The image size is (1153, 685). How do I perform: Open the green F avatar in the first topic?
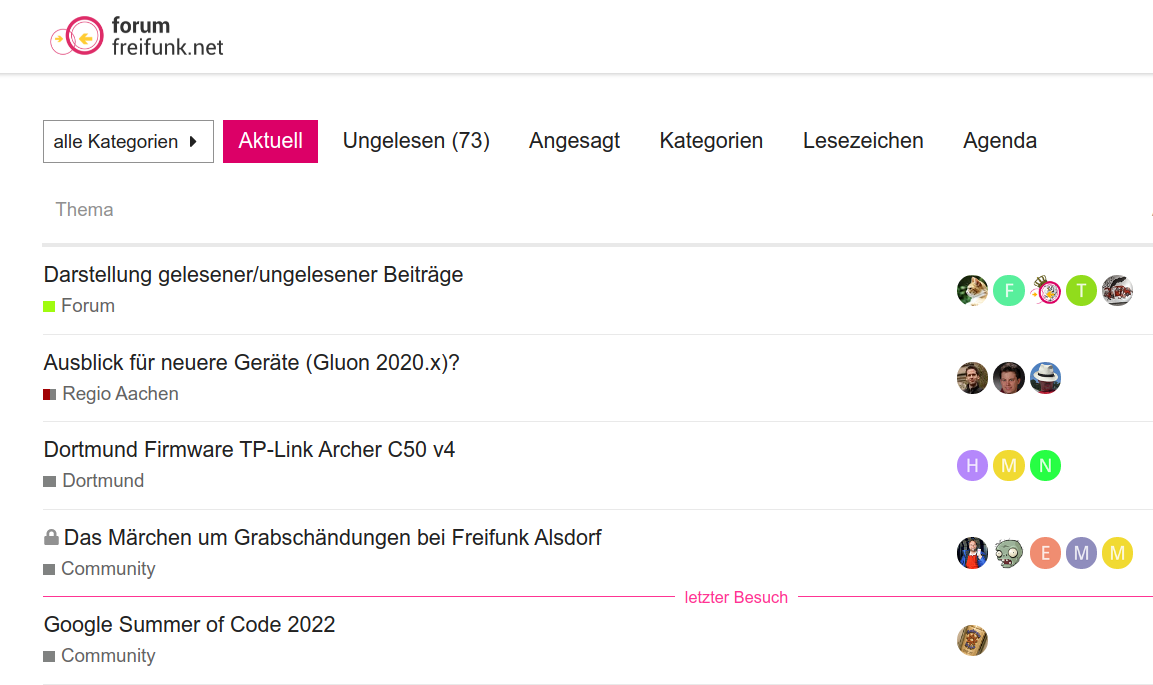pos(1009,291)
